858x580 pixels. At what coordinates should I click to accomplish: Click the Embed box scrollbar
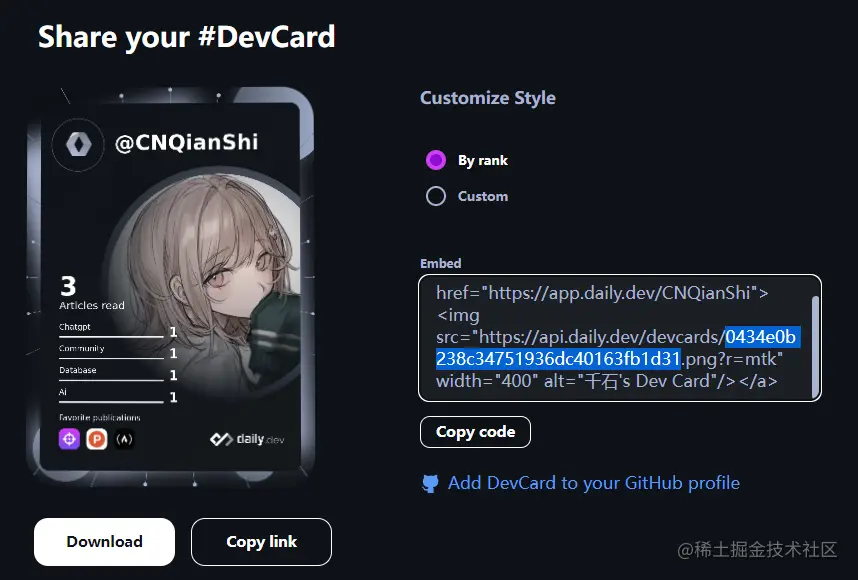click(x=815, y=346)
